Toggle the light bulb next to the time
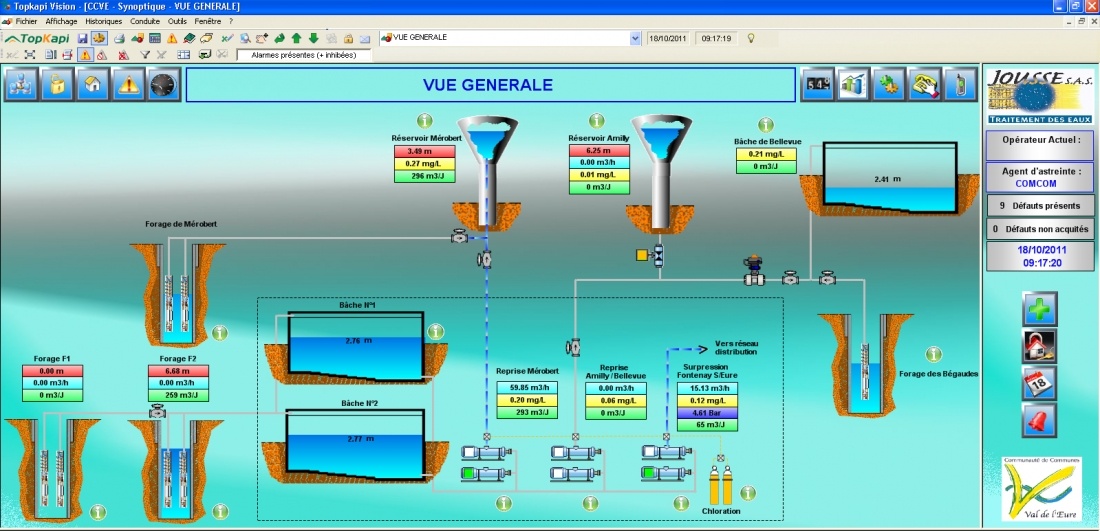The height and width of the screenshot is (531, 1100). (750, 38)
